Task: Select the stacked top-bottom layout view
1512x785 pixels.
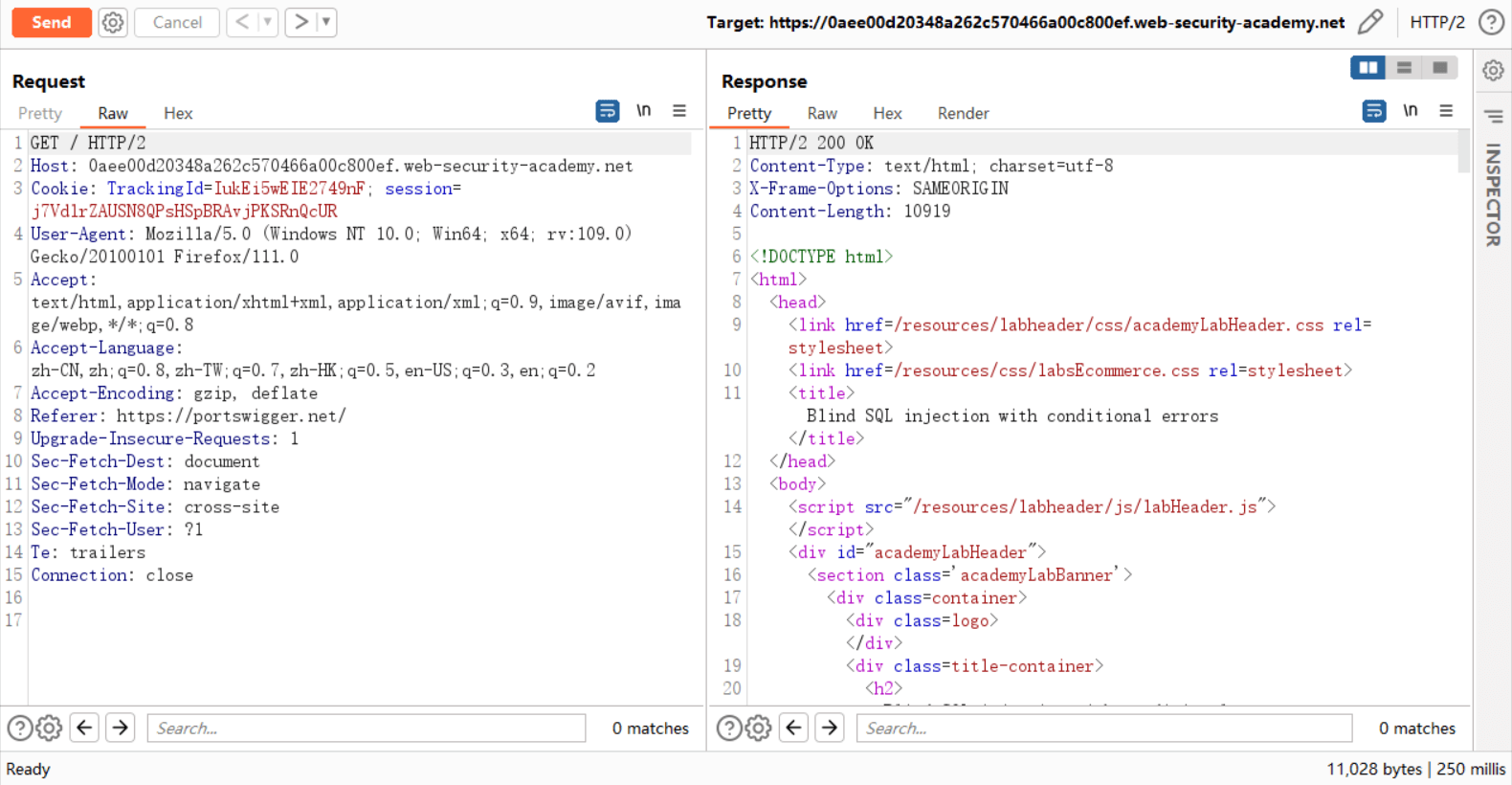Action: tap(1404, 67)
